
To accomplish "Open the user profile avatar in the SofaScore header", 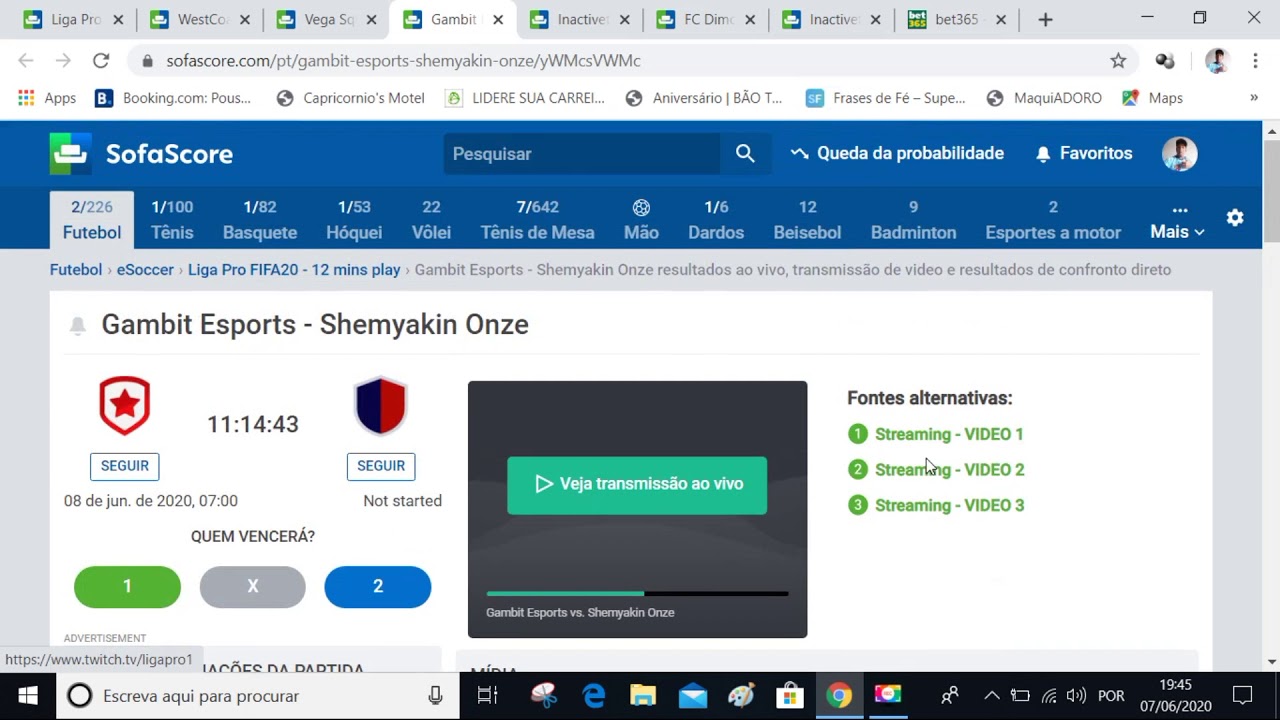I will [x=1180, y=153].
